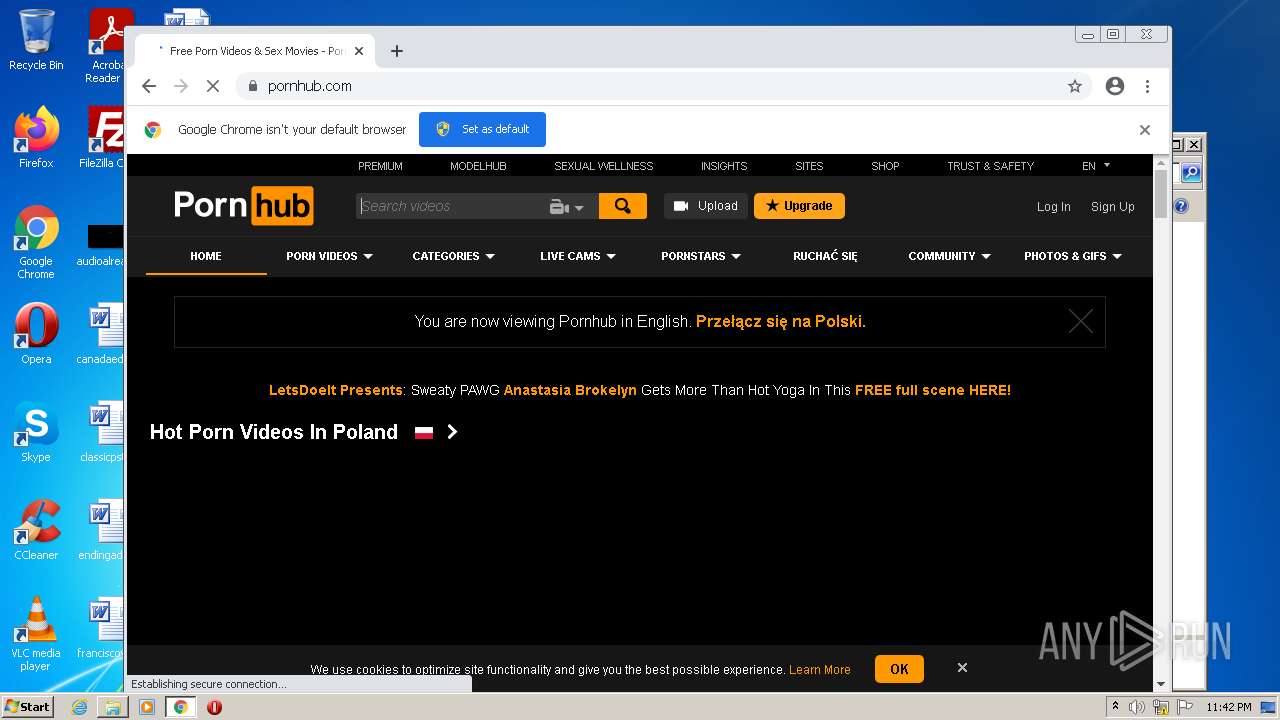This screenshot has height=720, width=1280.
Task: Close the current Chrome tab
Action: 359,51
